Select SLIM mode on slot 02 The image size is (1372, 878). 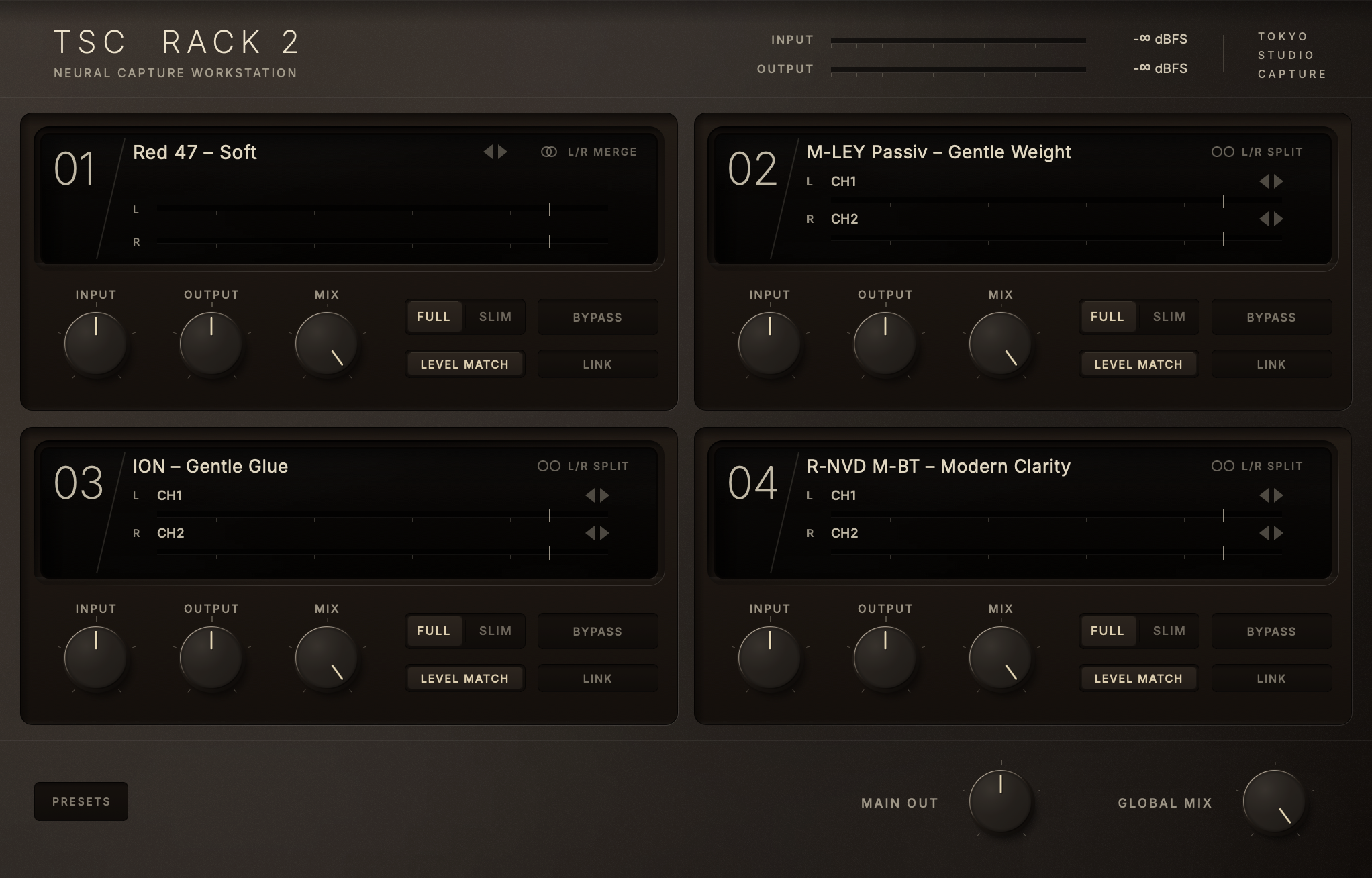(x=1169, y=316)
